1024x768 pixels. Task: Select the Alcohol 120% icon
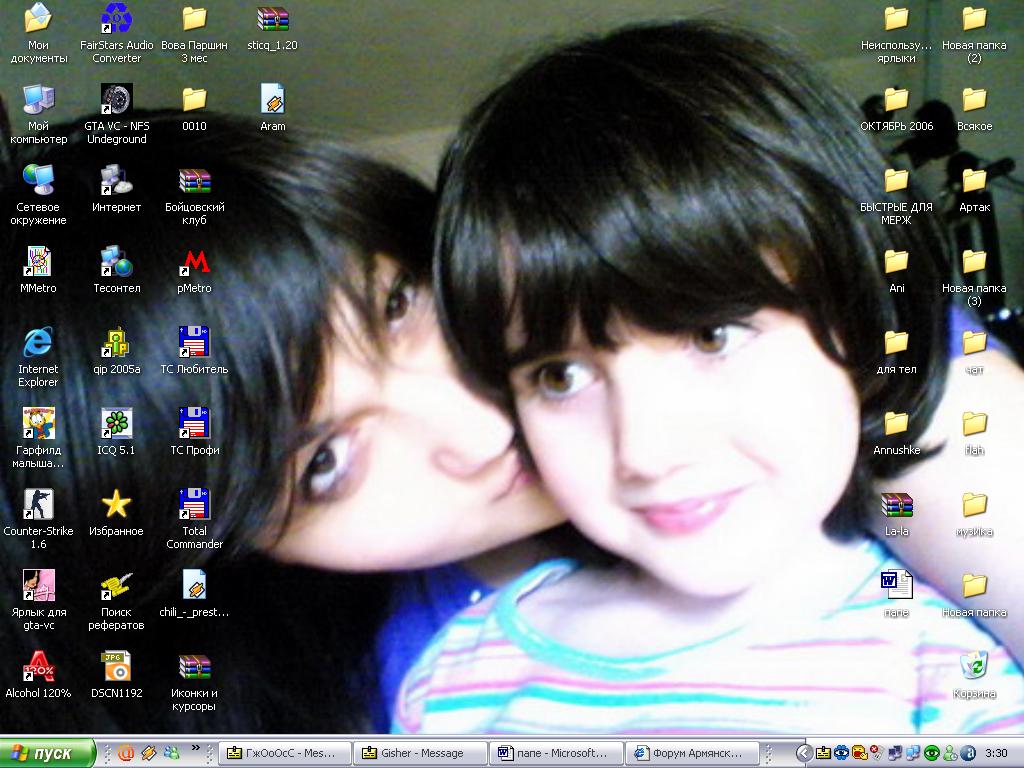(38, 667)
